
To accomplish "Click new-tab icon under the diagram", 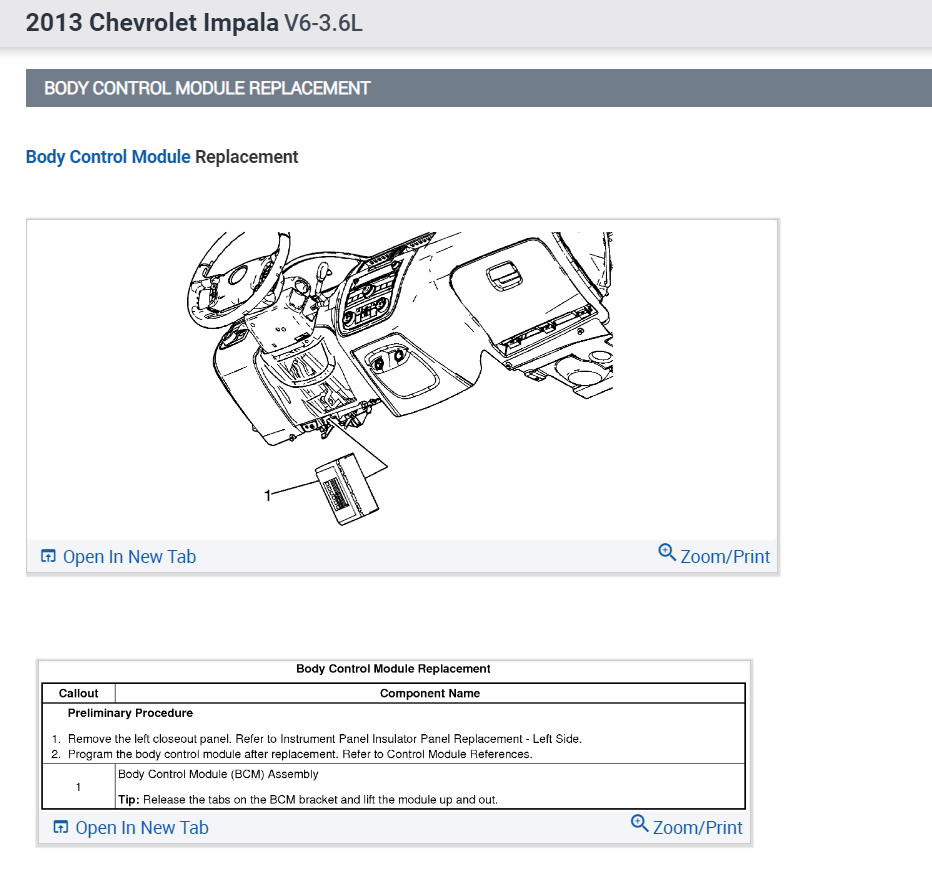I will [x=48, y=556].
